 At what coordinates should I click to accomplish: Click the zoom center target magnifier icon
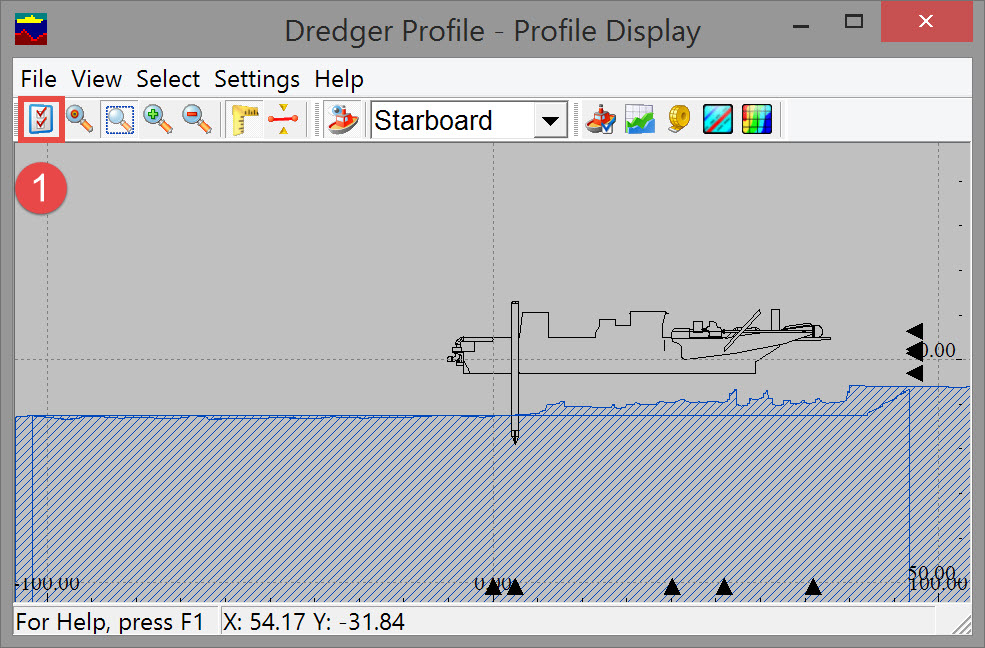(79, 119)
